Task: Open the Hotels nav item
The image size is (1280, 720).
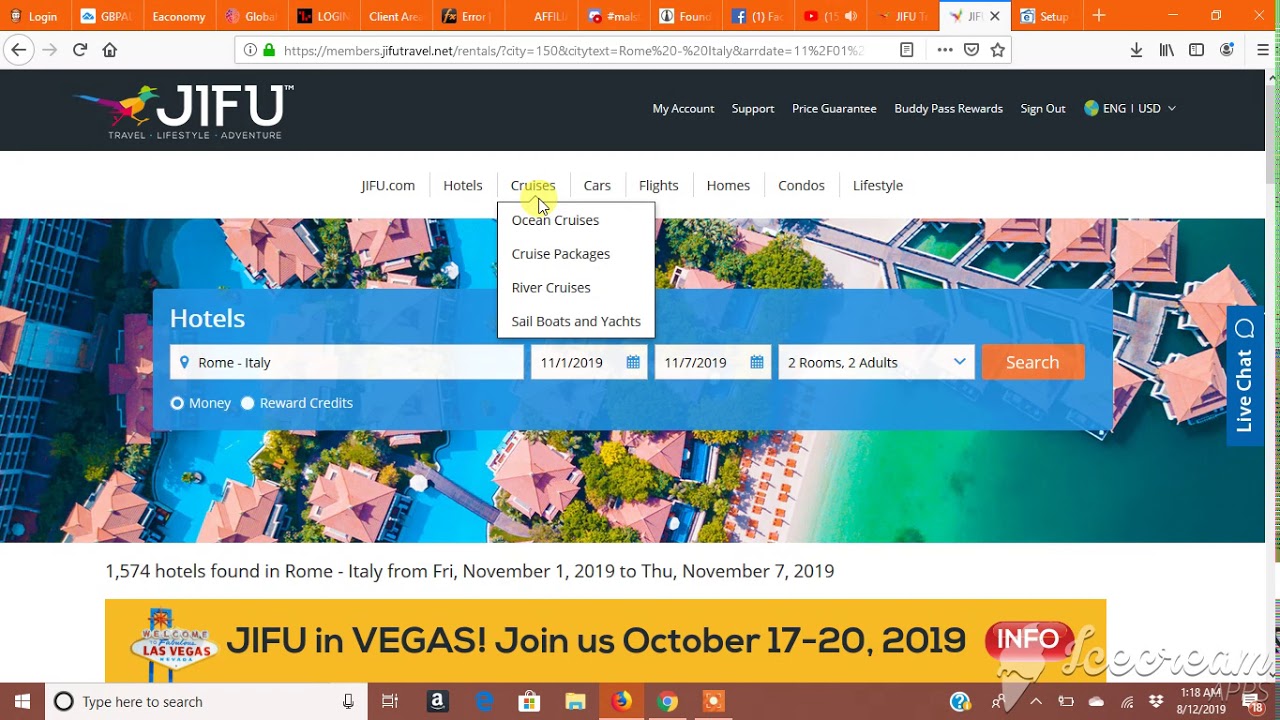Action: [463, 185]
